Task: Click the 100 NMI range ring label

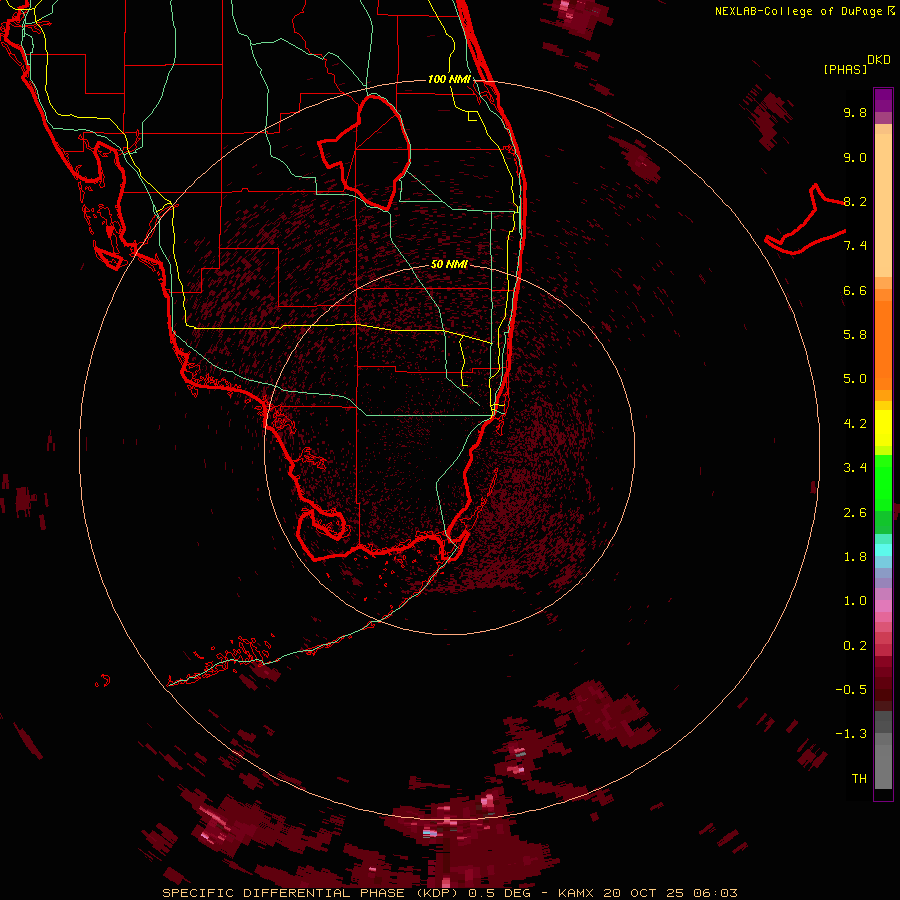Action: [449, 79]
